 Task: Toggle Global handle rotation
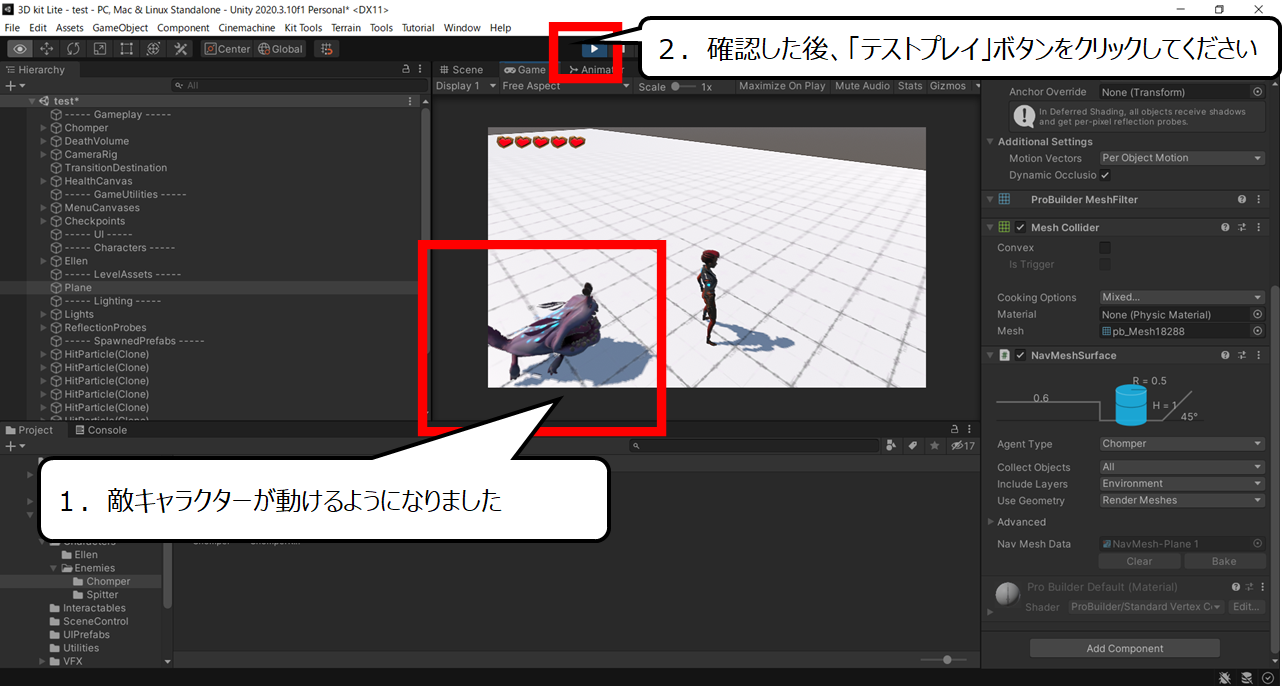click(x=280, y=49)
